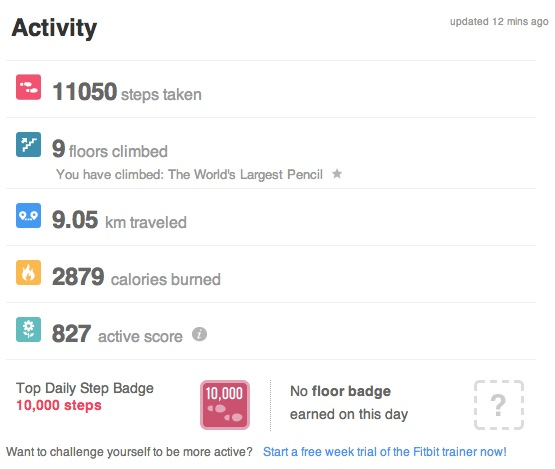Viewport: 555px width, 469px height.
Task: Select the green flower active score icon
Action: click(x=28, y=330)
